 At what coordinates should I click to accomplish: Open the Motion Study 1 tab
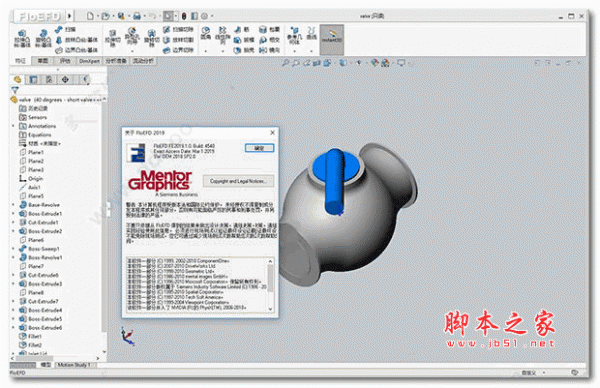pyautogui.click(x=74, y=365)
